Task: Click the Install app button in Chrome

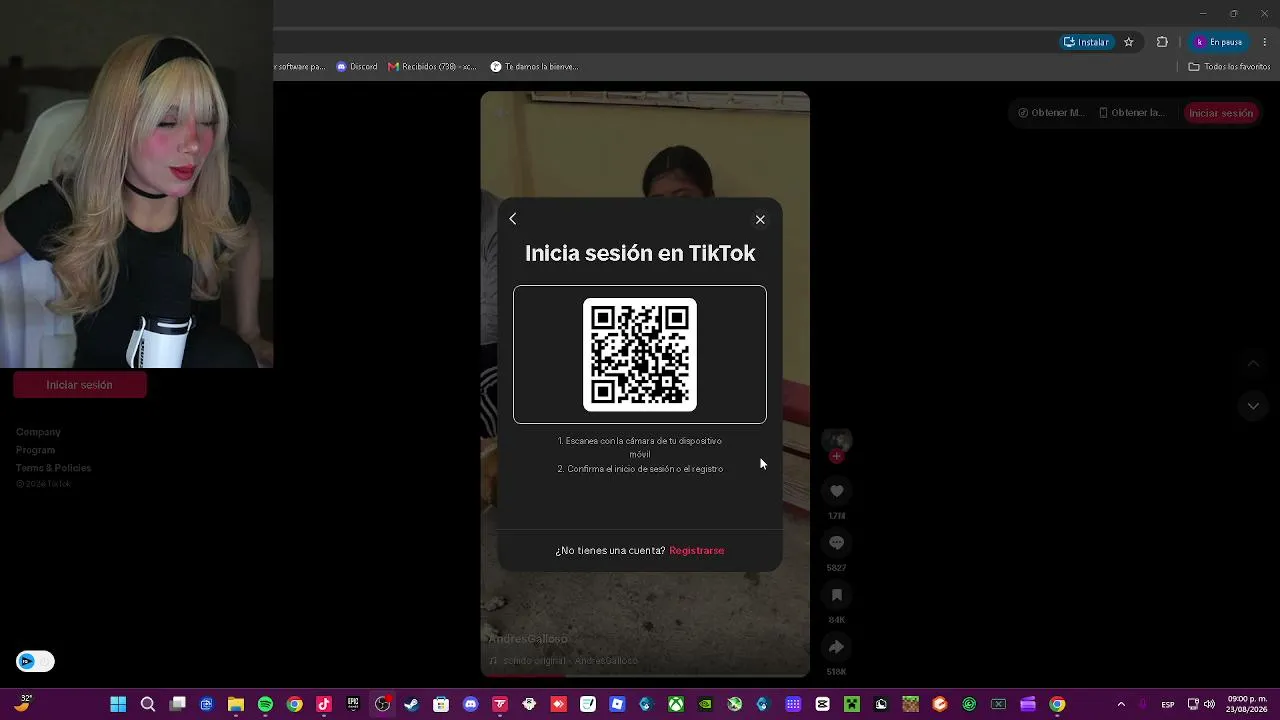Action: (x=1086, y=42)
